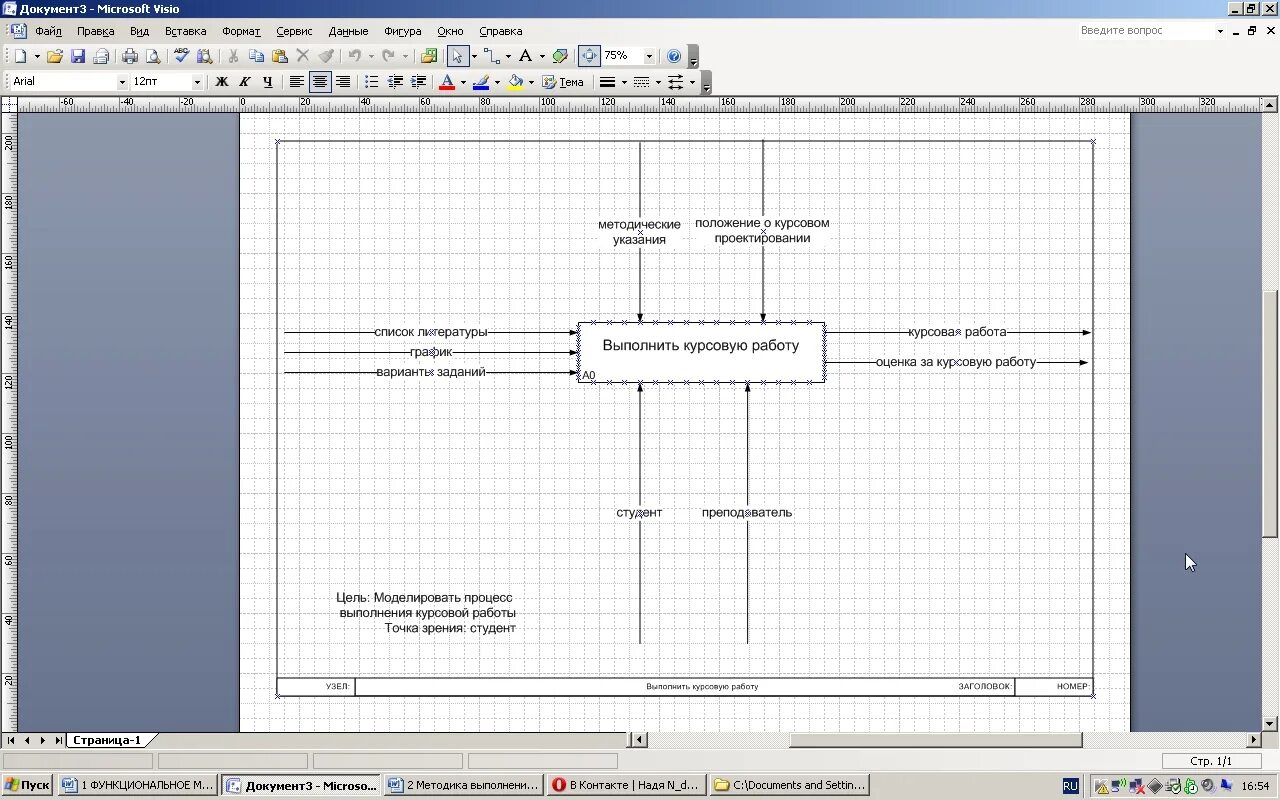Open the Shapes window icon
The height and width of the screenshot is (800, 1280).
[x=429, y=56]
